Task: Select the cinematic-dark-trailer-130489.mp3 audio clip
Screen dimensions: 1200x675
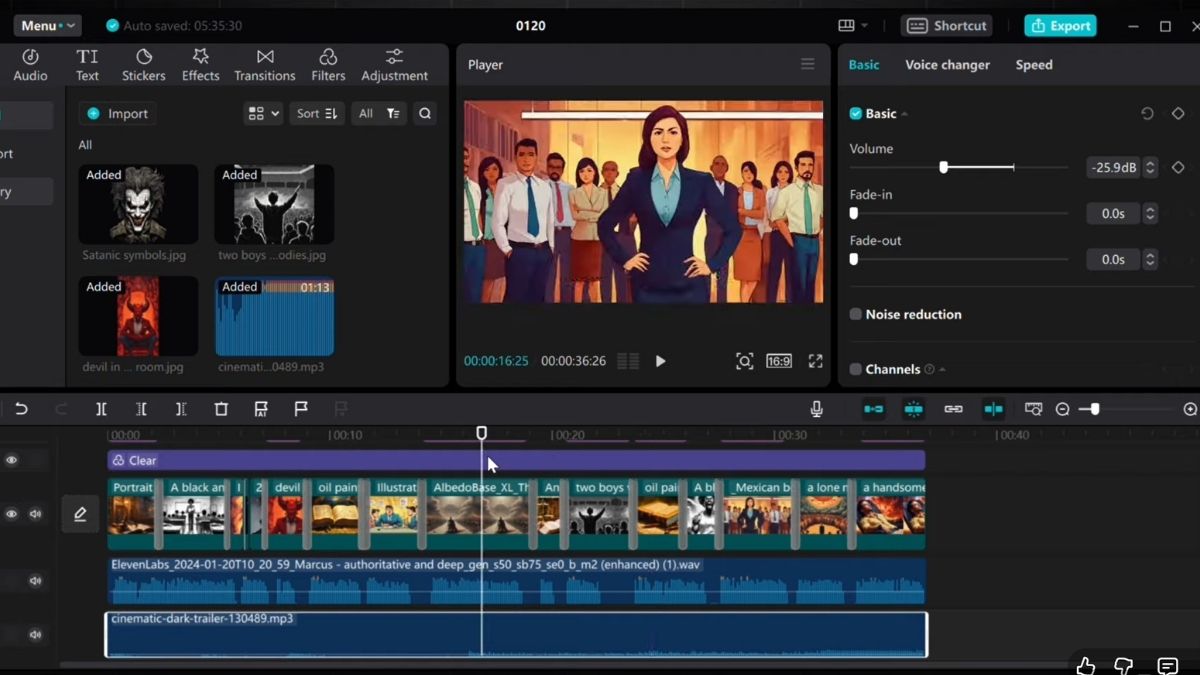Action: point(400,633)
